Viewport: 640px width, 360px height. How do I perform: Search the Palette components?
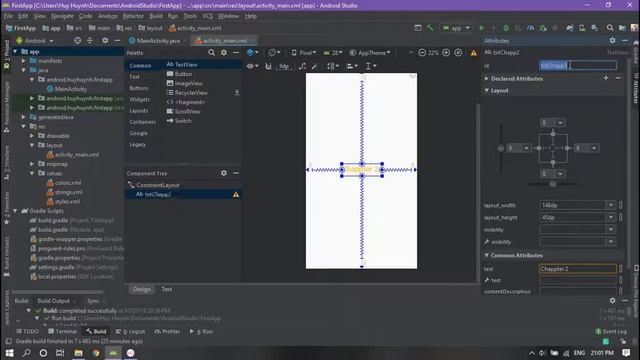211,53
